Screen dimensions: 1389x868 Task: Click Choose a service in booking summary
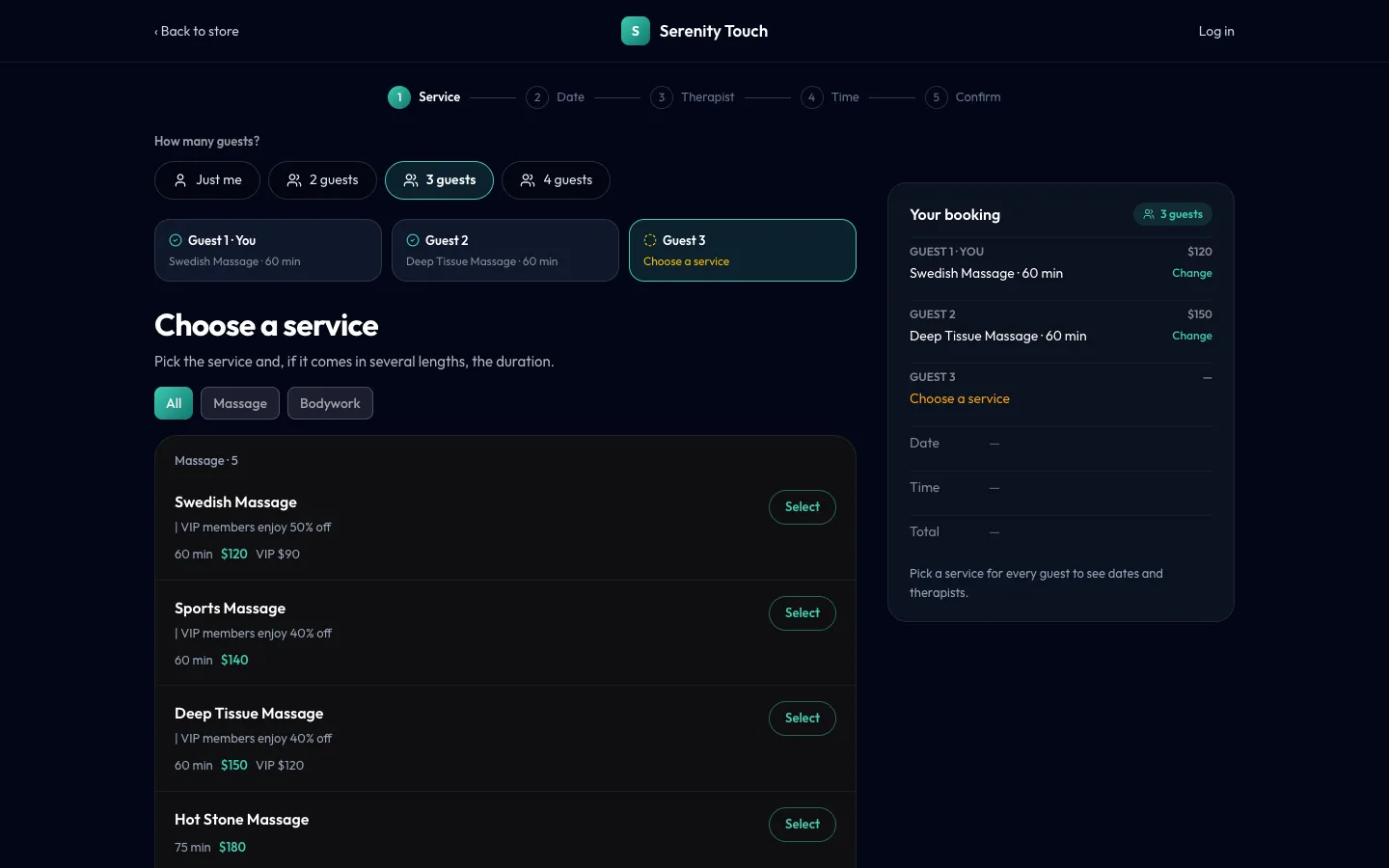960,398
